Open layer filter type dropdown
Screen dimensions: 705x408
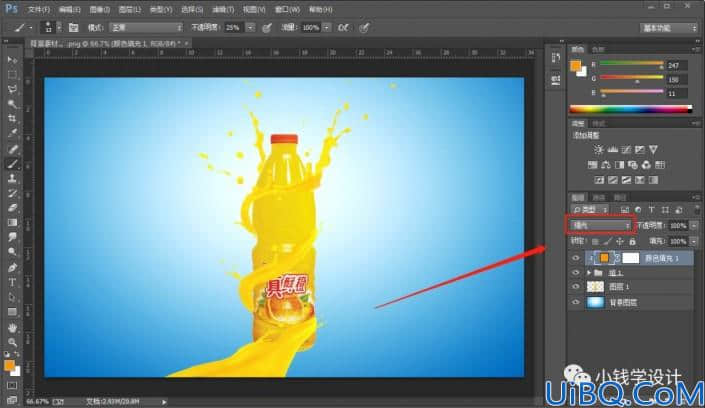coord(590,210)
